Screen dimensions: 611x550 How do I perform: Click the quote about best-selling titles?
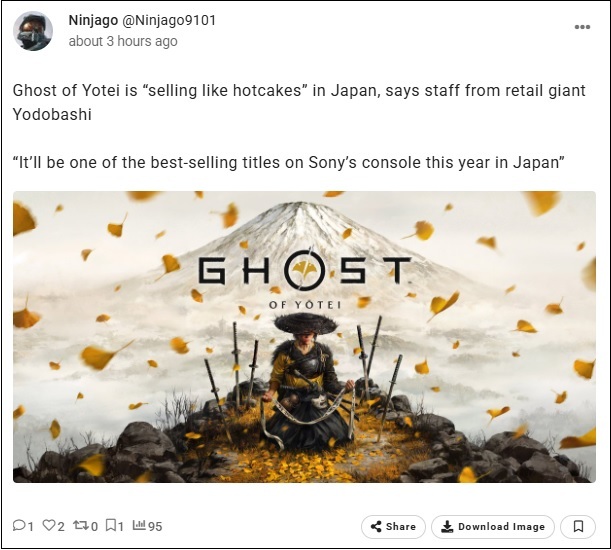[x=289, y=162]
